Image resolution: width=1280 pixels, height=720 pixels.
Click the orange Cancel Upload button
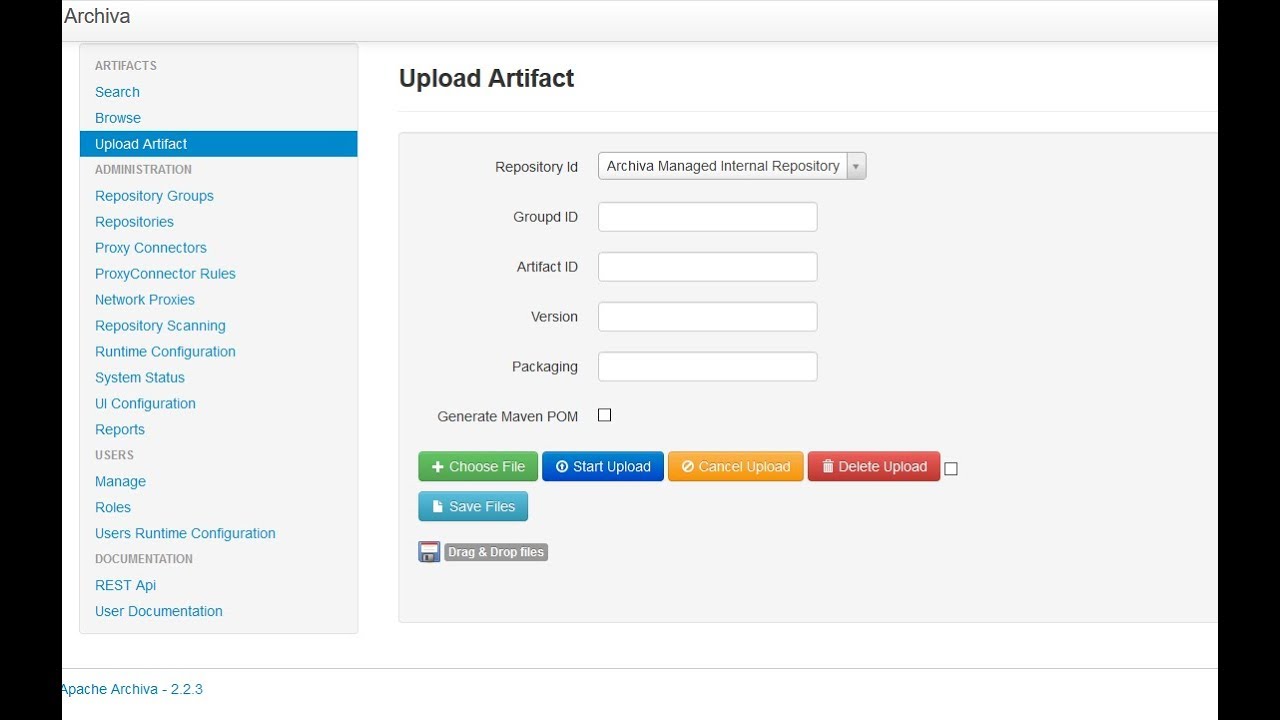[736, 466]
